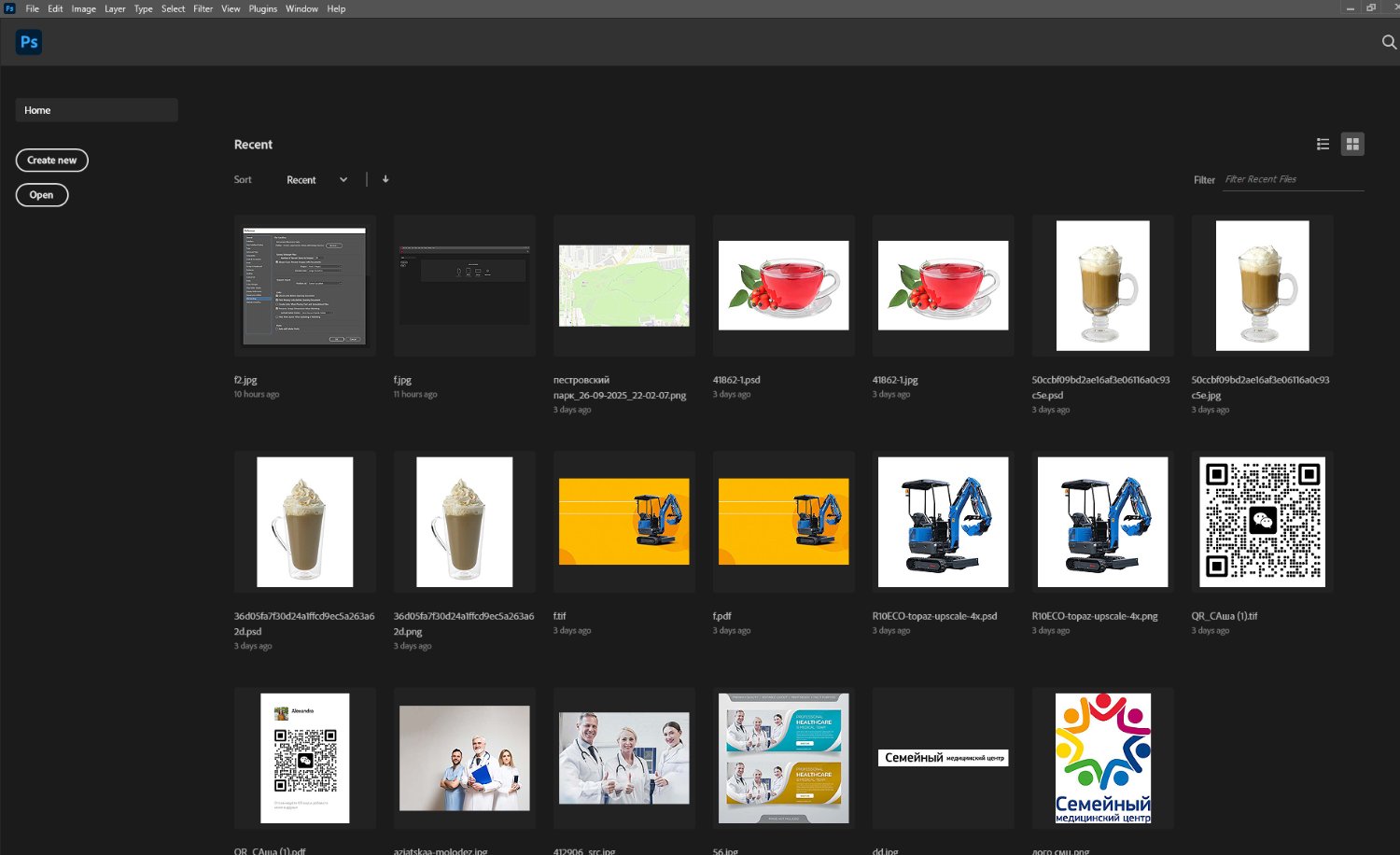The image size is (1400, 855).
Task: Open the park map thumbnail
Action: pos(624,286)
